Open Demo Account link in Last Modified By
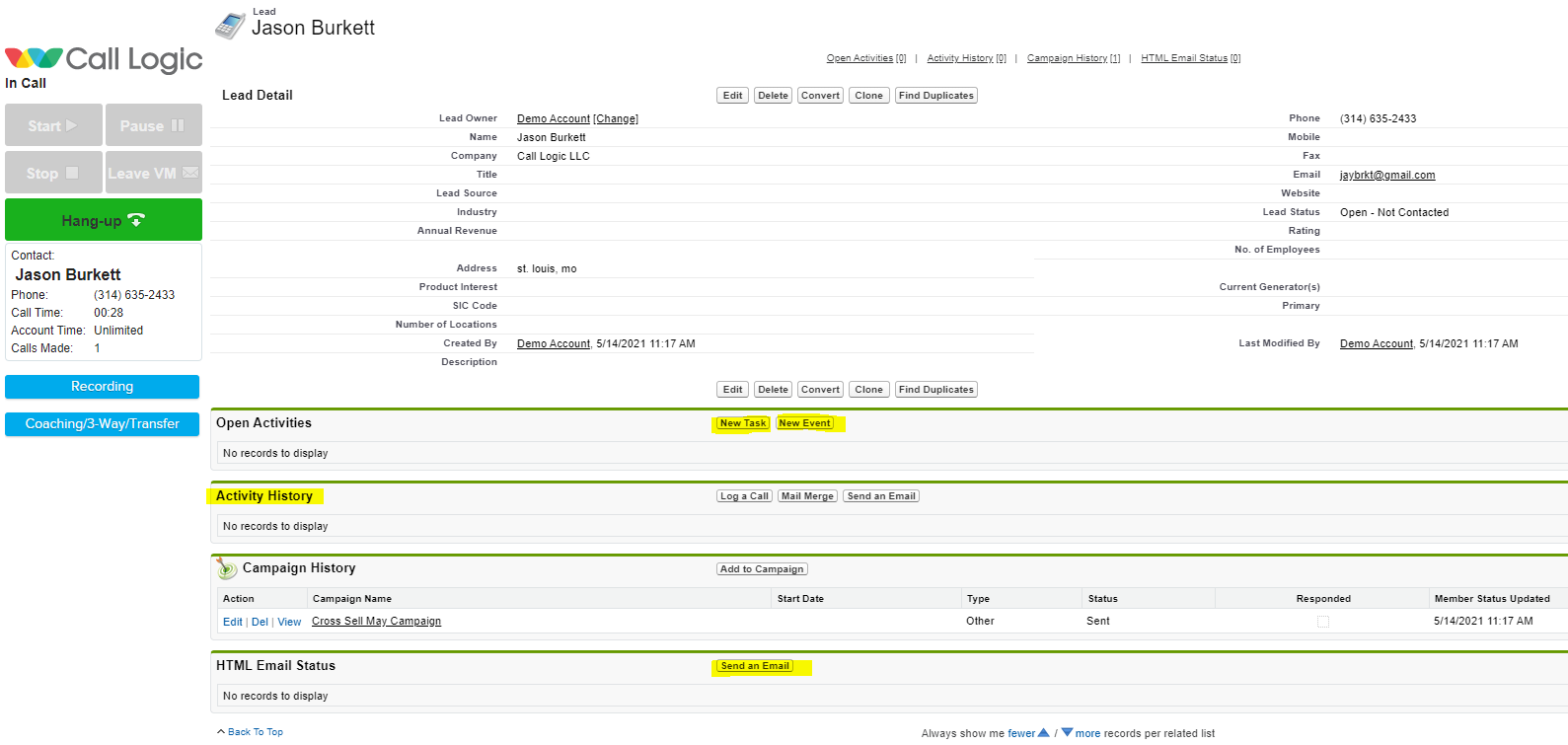 pyautogui.click(x=1377, y=344)
